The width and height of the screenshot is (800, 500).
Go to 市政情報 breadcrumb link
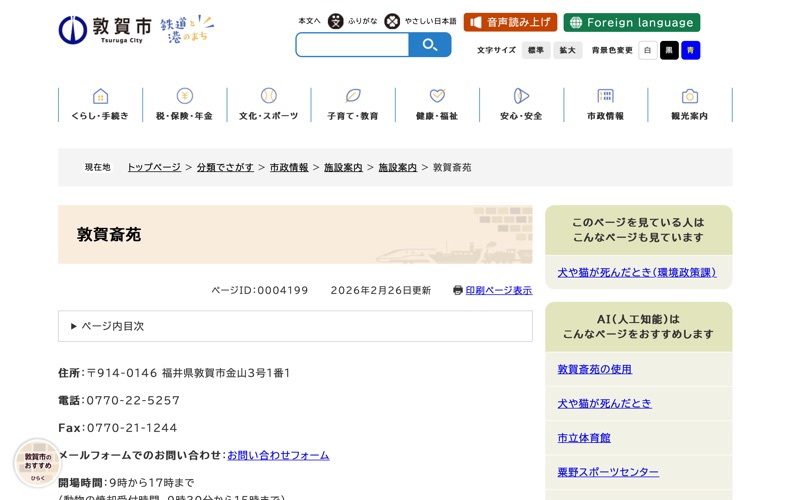(289, 167)
